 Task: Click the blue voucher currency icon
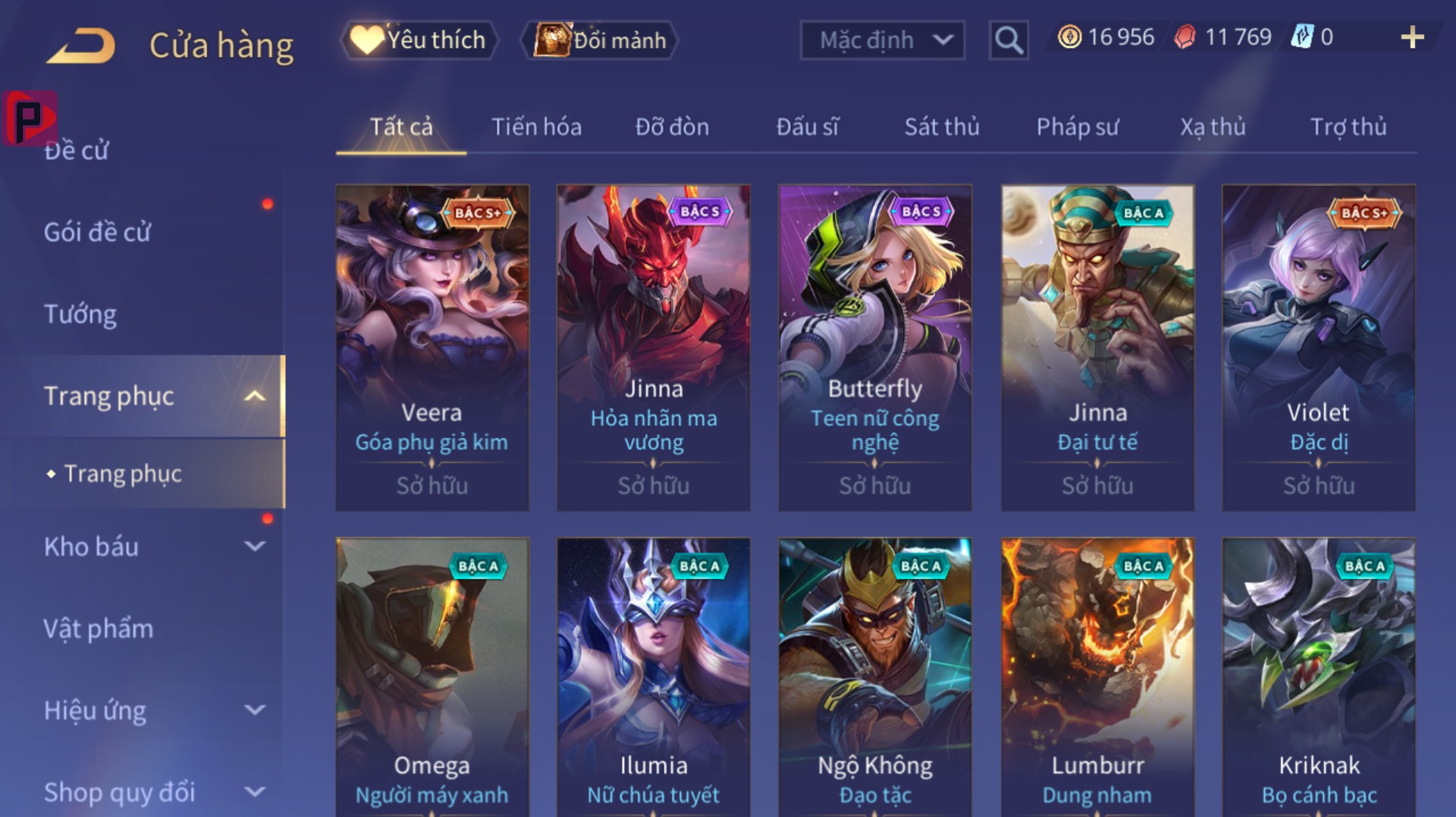(x=1301, y=37)
